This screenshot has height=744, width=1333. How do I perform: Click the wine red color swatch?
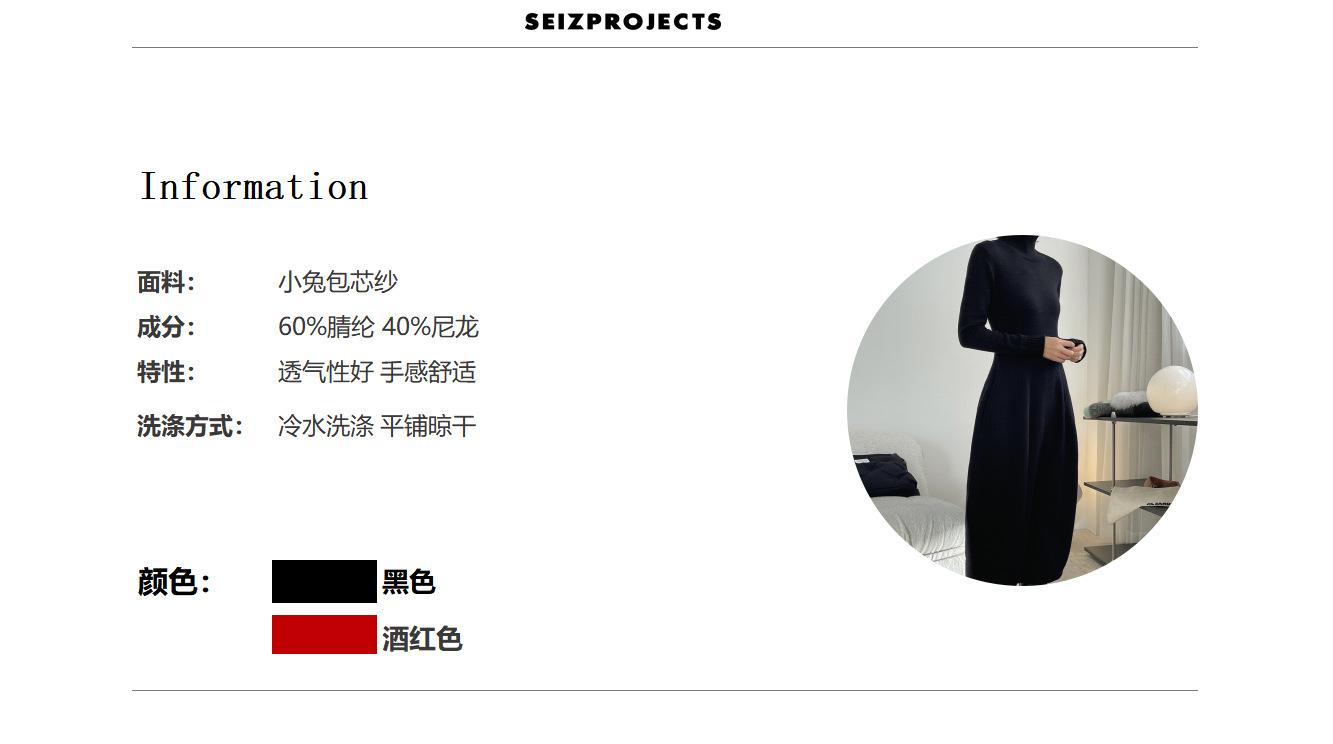(324, 635)
